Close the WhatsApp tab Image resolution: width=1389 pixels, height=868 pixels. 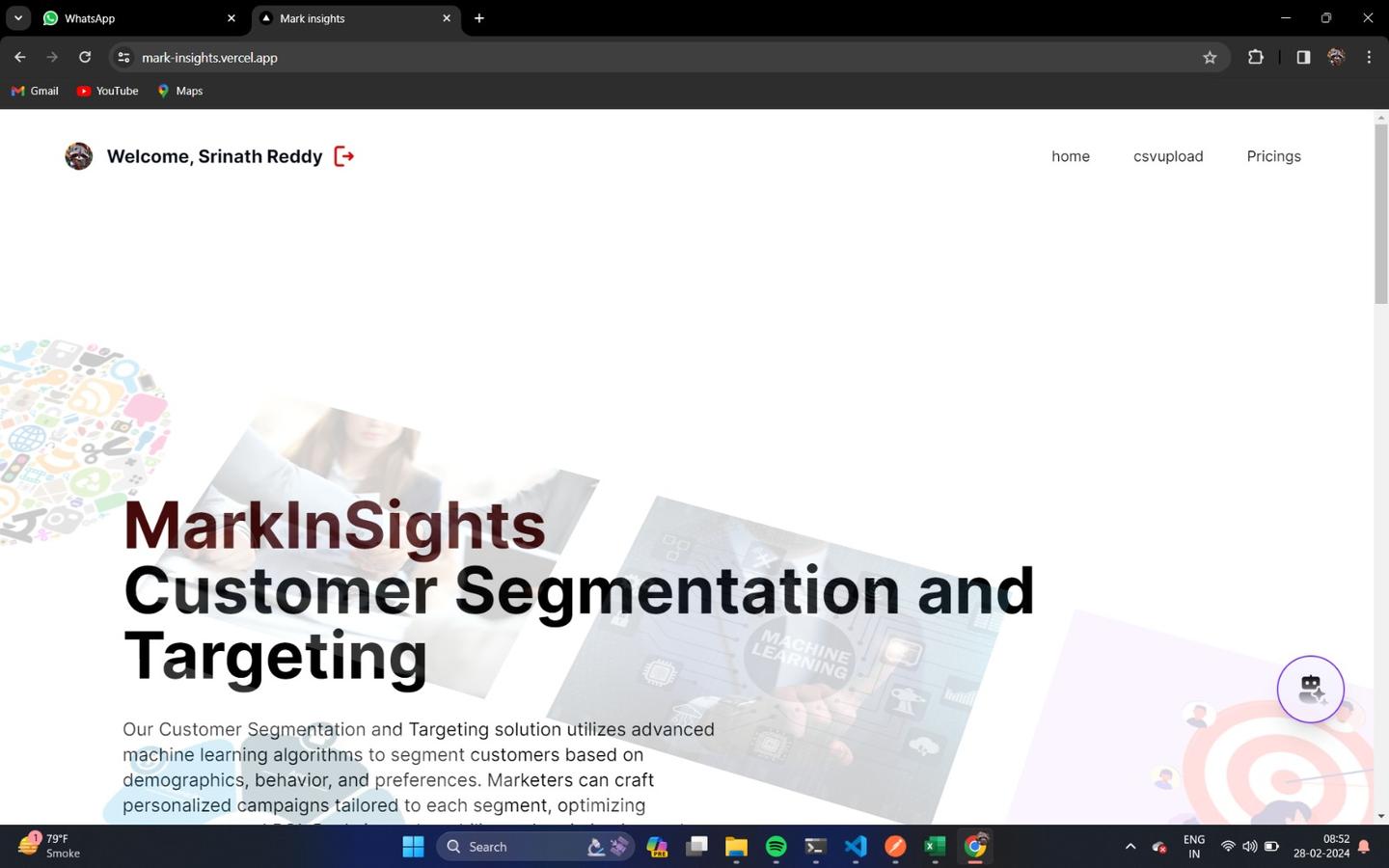(231, 18)
